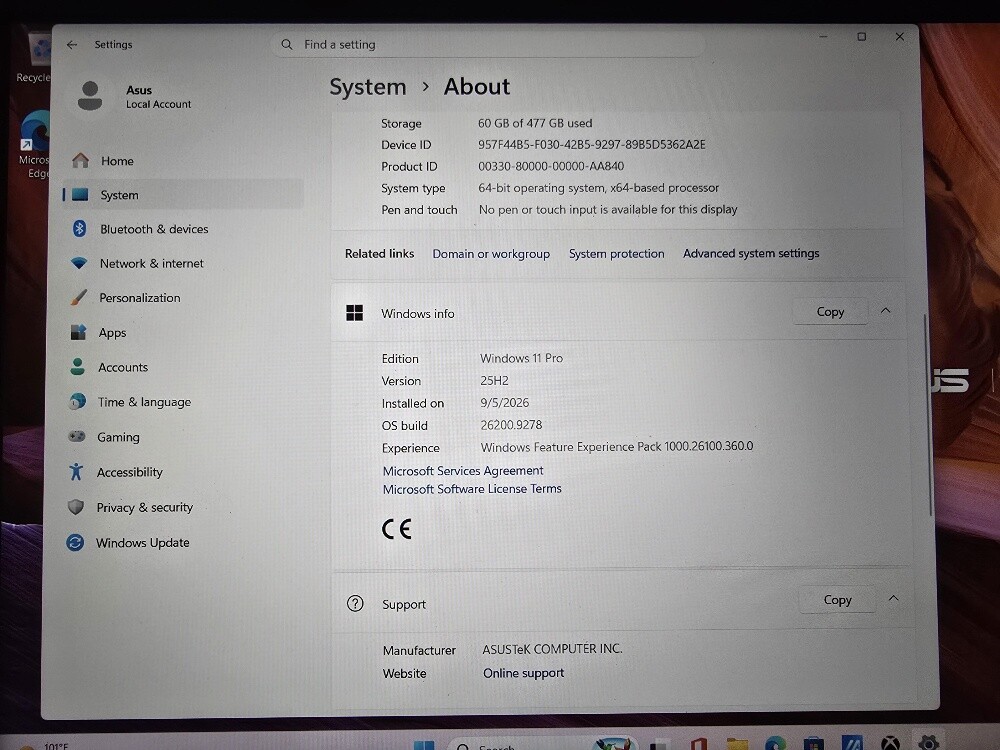
Task: Copy the Windows info details
Action: coord(830,312)
